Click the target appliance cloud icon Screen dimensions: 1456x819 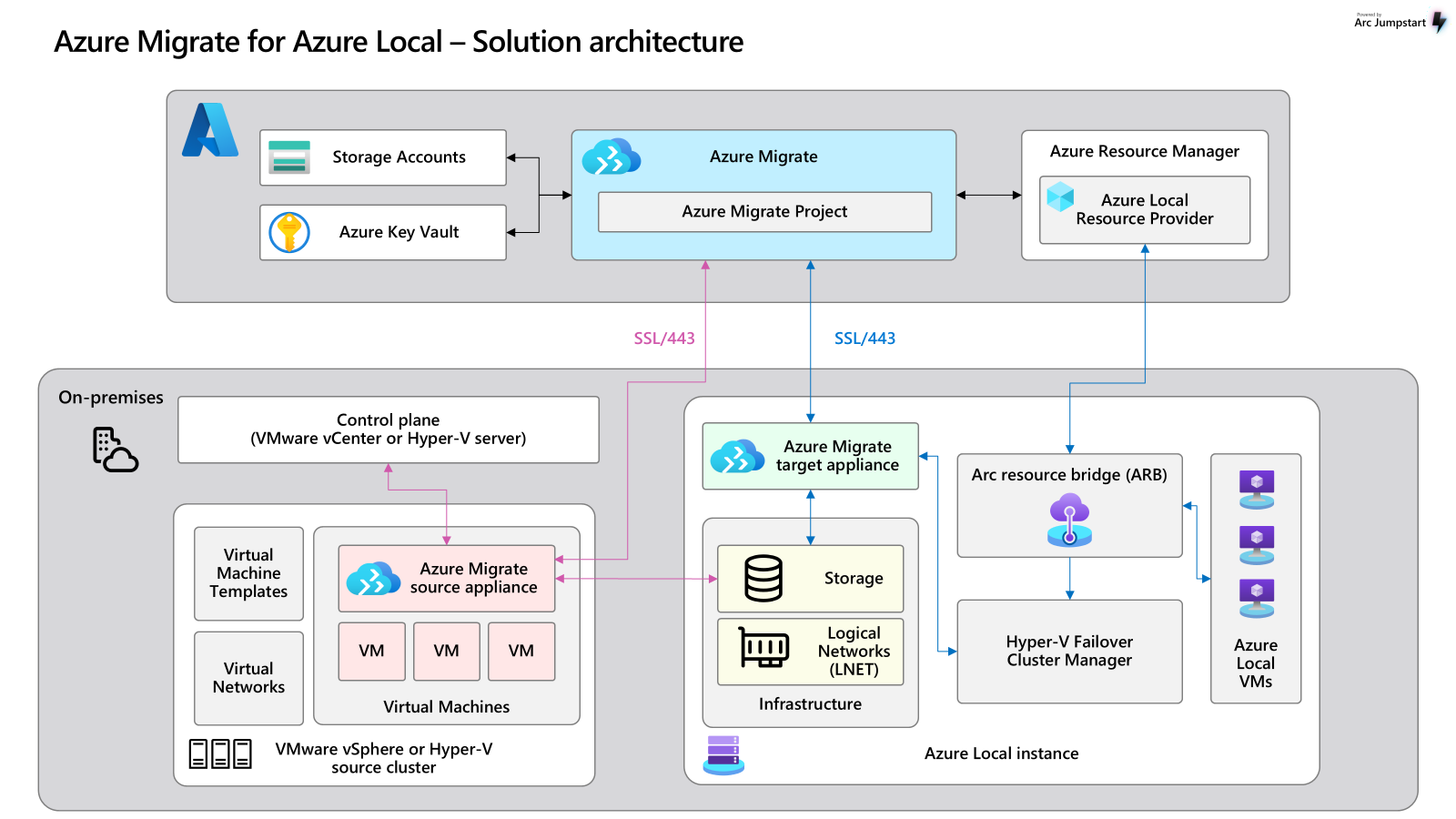coord(737,457)
